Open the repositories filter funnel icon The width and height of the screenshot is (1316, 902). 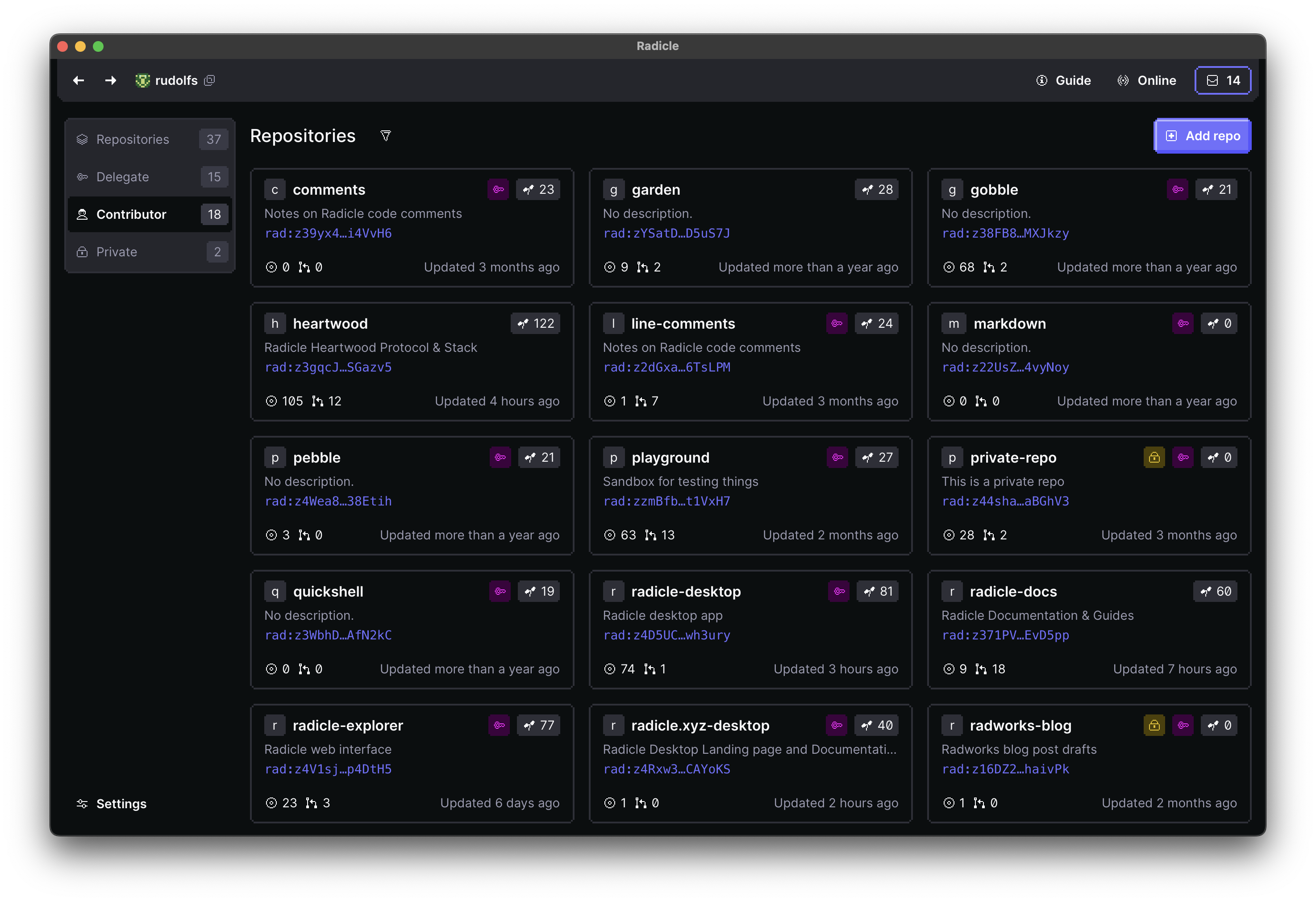coord(386,136)
